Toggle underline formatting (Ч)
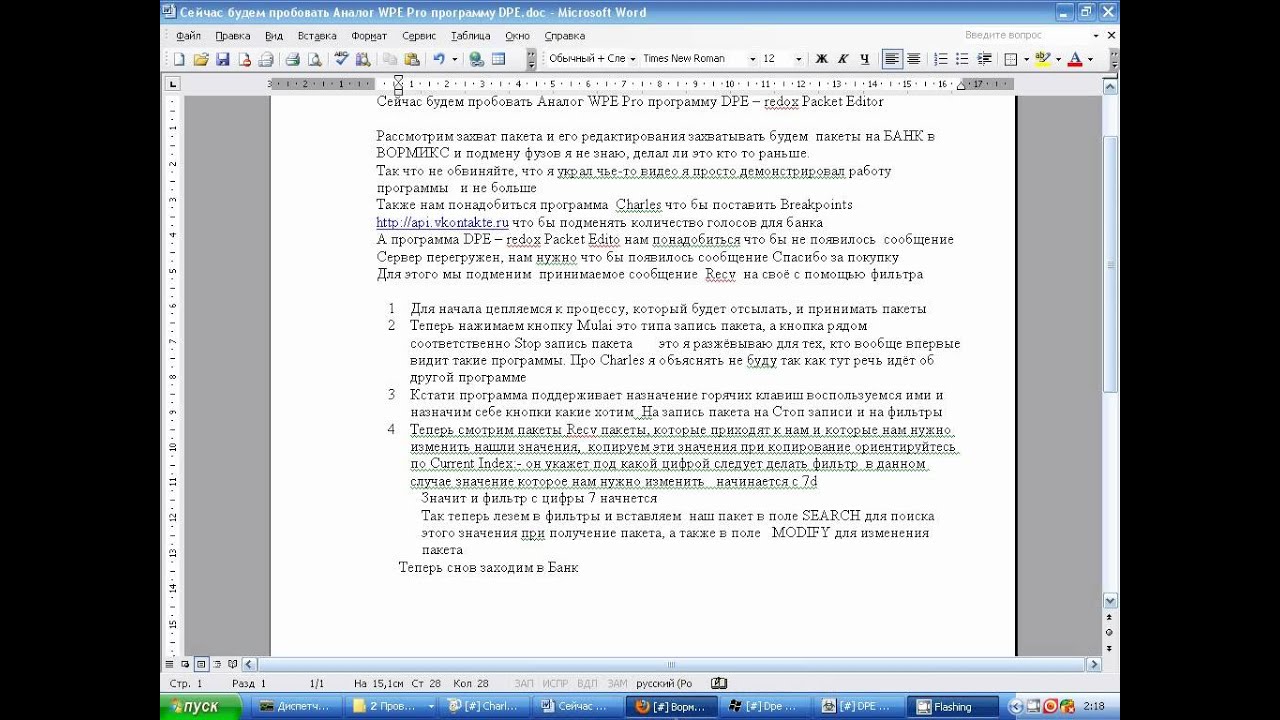Screen dimensions: 1280x720 click(x=865, y=59)
